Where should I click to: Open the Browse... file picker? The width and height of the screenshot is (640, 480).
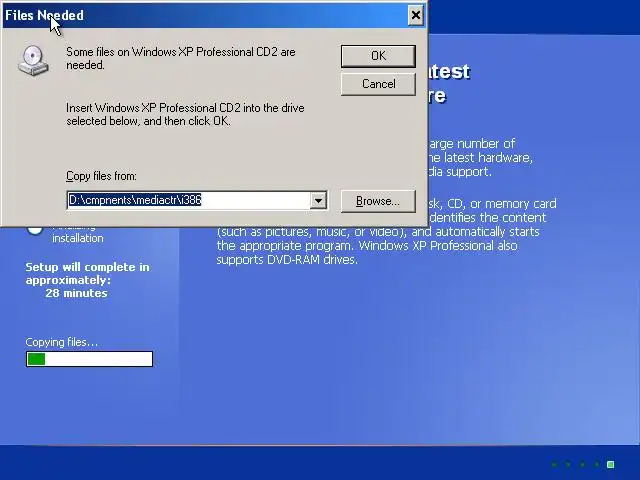(x=378, y=201)
